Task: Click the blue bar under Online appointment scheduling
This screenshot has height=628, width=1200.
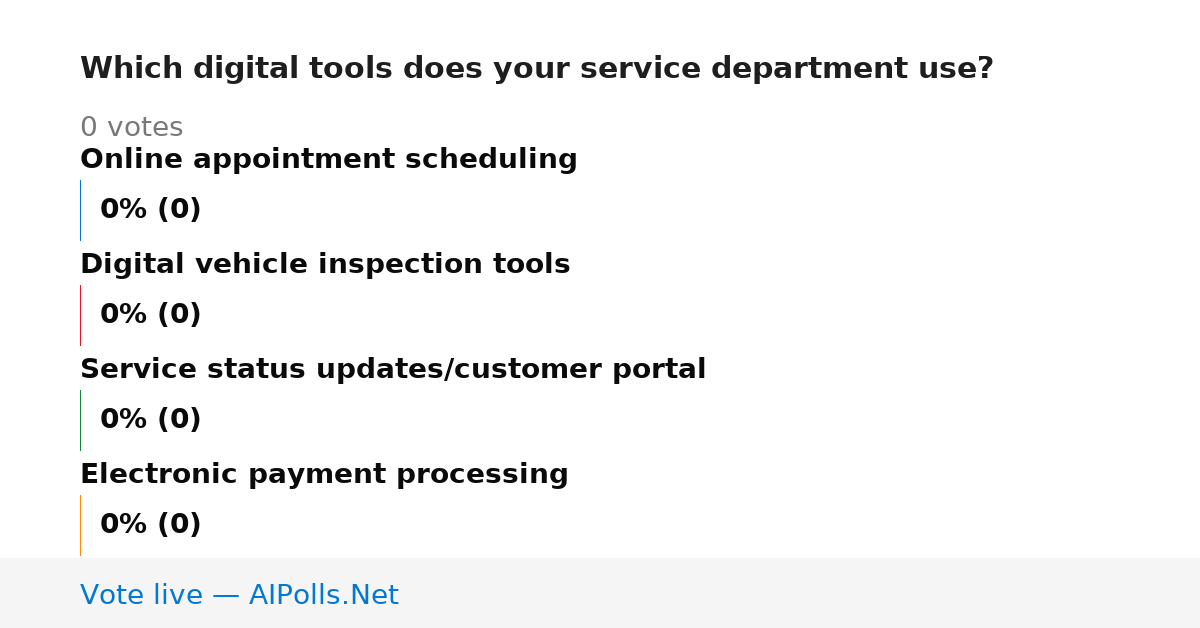Action: 80,210
